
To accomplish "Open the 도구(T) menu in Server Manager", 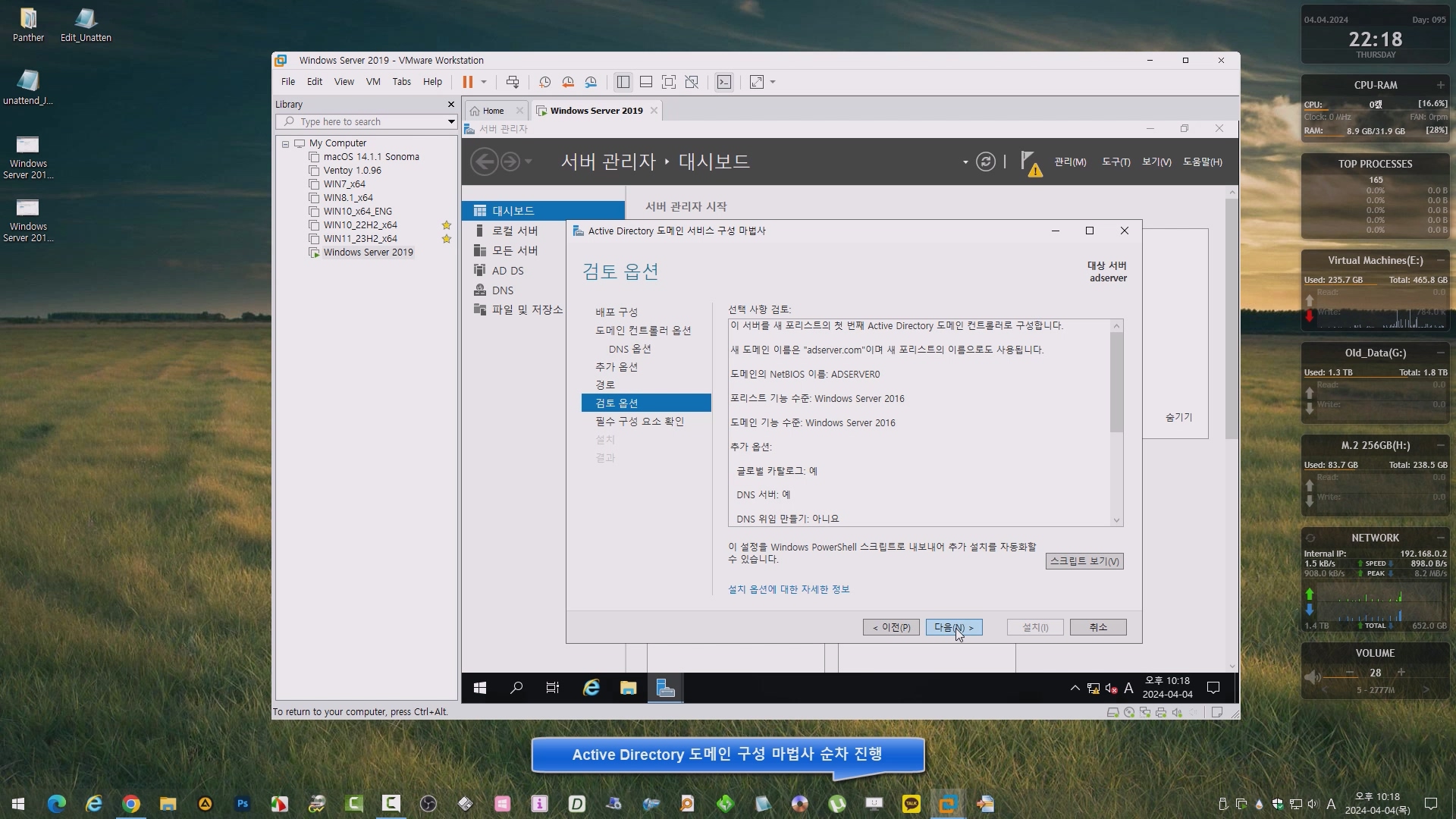I will pyautogui.click(x=1116, y=162).
